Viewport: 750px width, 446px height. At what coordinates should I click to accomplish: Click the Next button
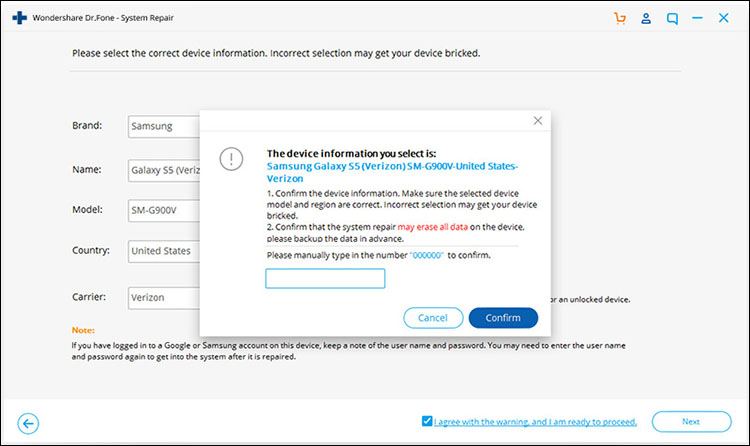pos(691,422)
